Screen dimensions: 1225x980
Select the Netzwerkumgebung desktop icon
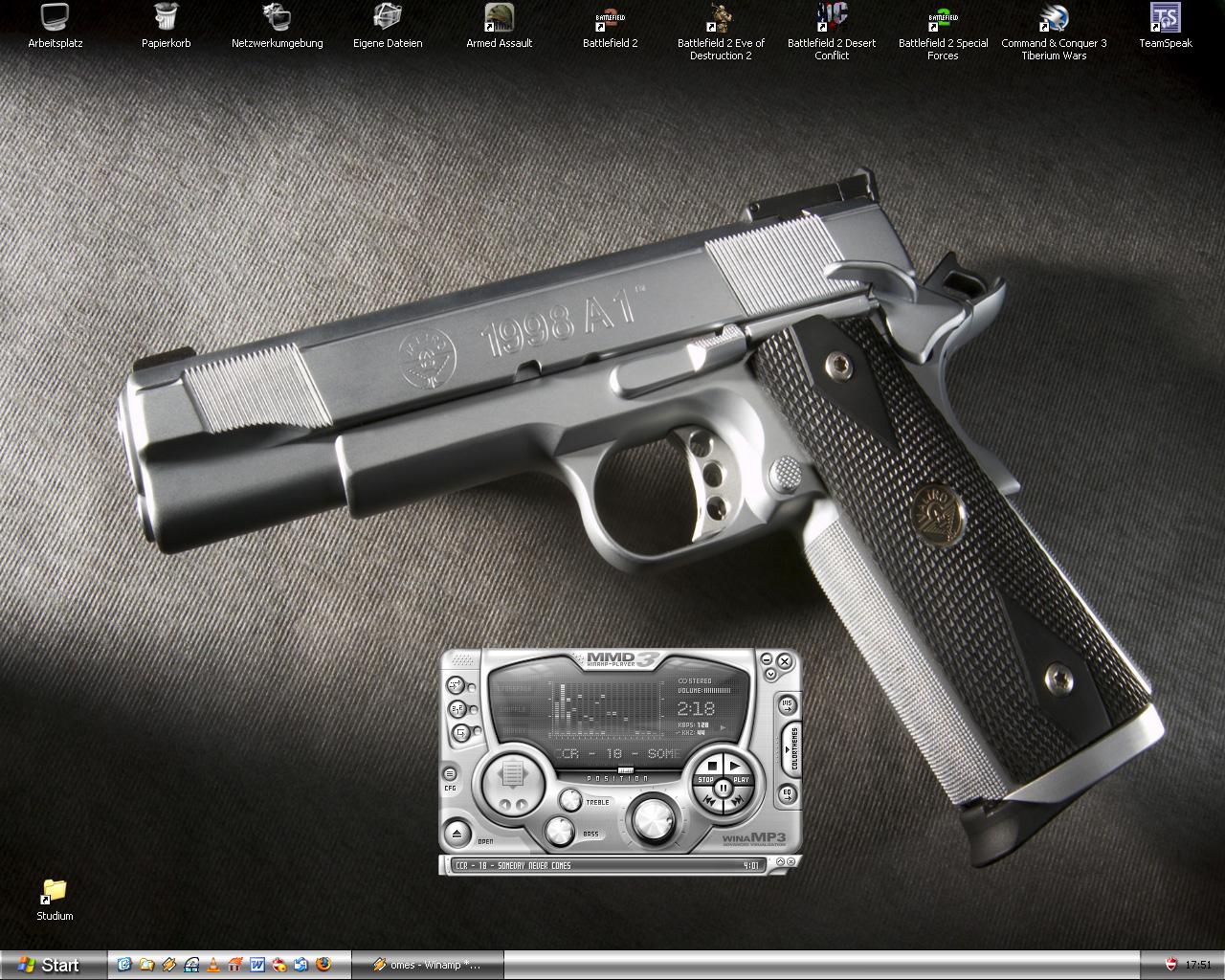point(277,26)
